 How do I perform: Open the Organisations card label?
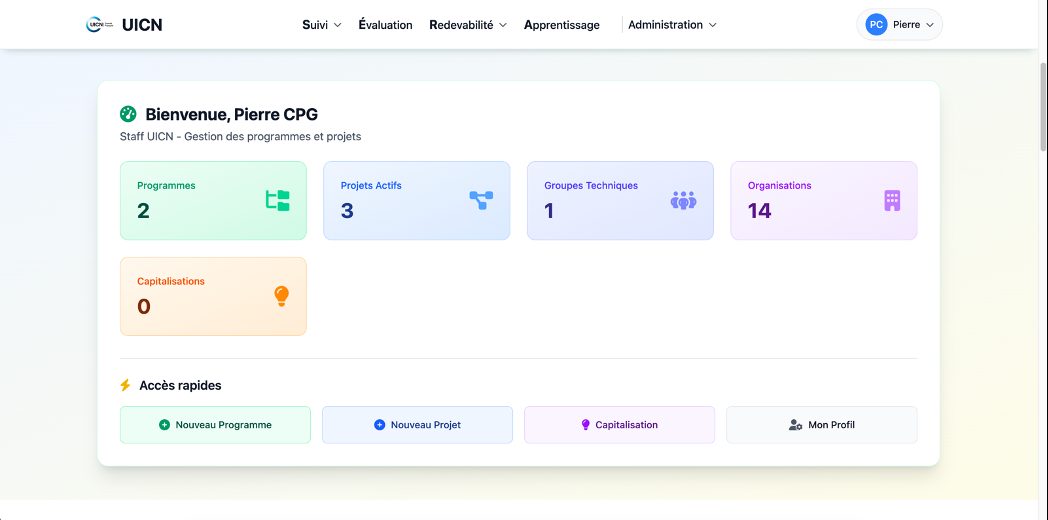[x=779, y=185]
